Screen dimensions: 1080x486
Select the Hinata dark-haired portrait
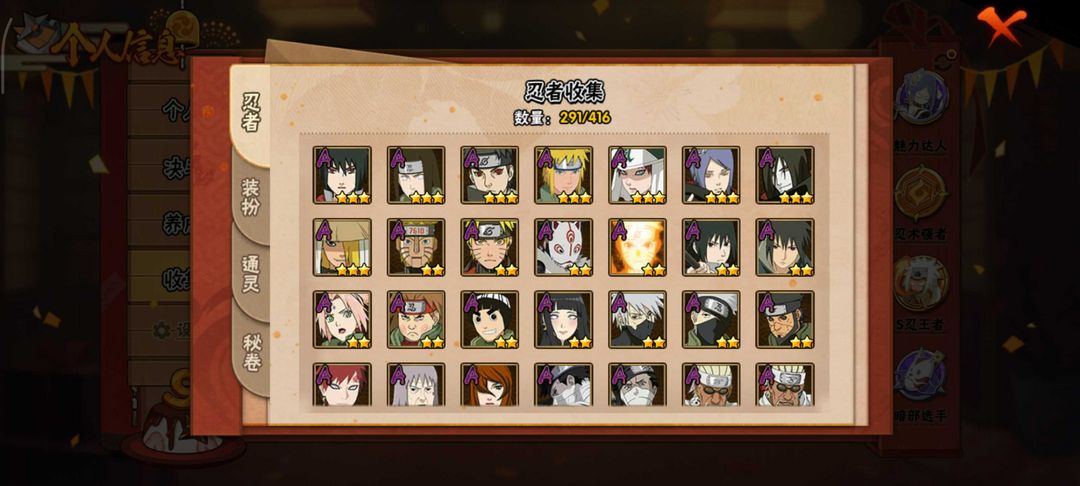click(x=563, y=319)
